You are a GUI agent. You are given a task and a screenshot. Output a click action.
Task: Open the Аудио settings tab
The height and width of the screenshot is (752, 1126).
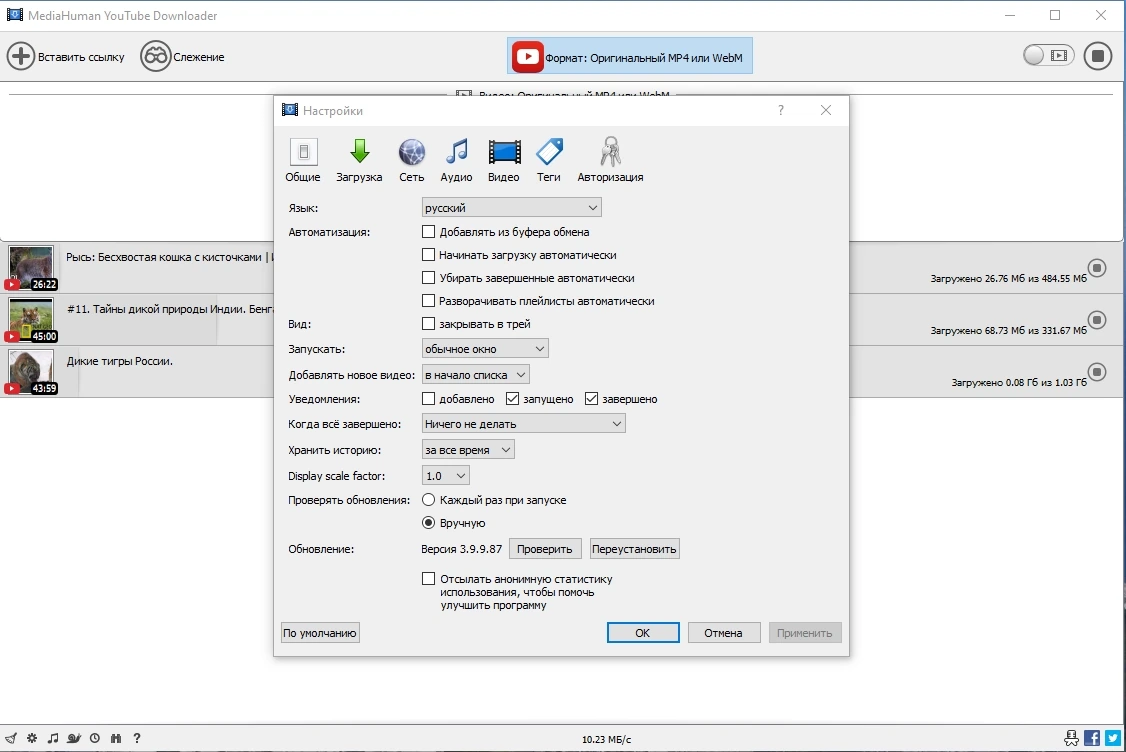point(456,159)
